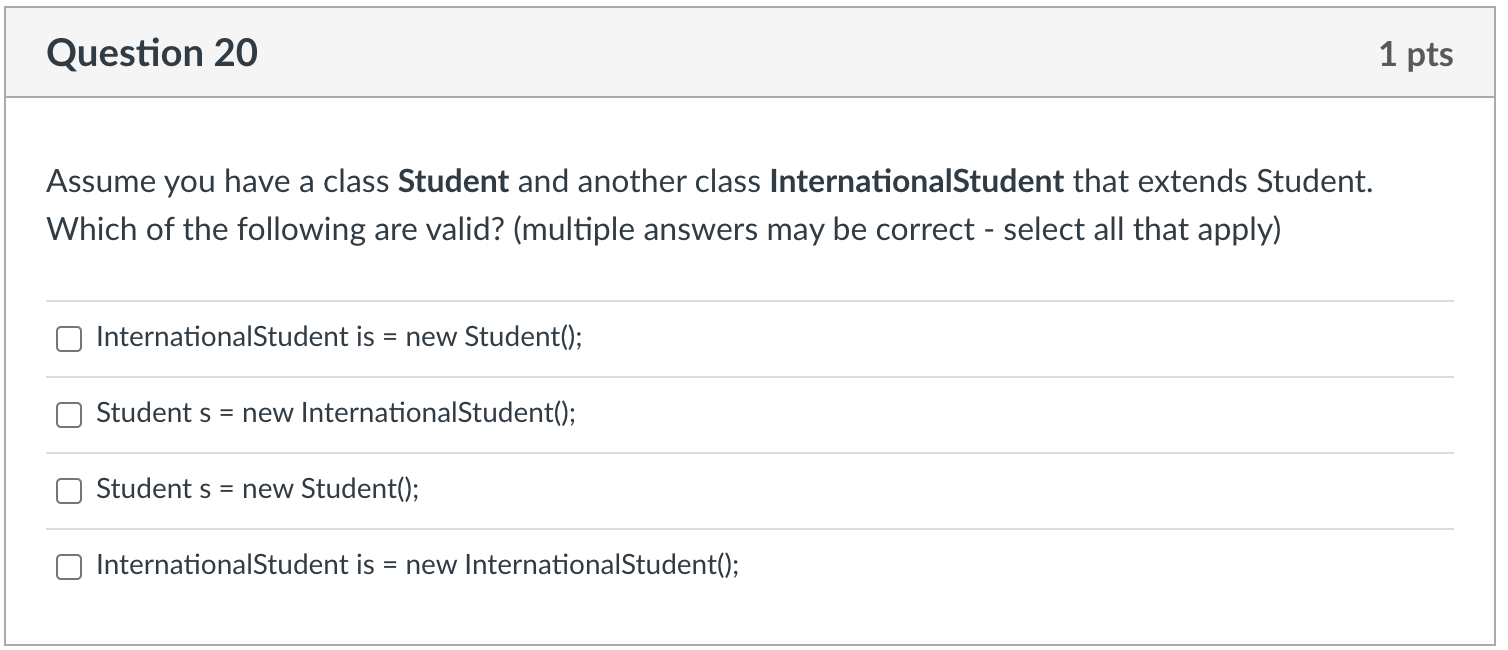Image resolution: width=1508 pixels, height=650 pixels.
Task: Click the bold word InternationalStudent in the prompt
Action: pyautogui.click(x=916, y=181)
